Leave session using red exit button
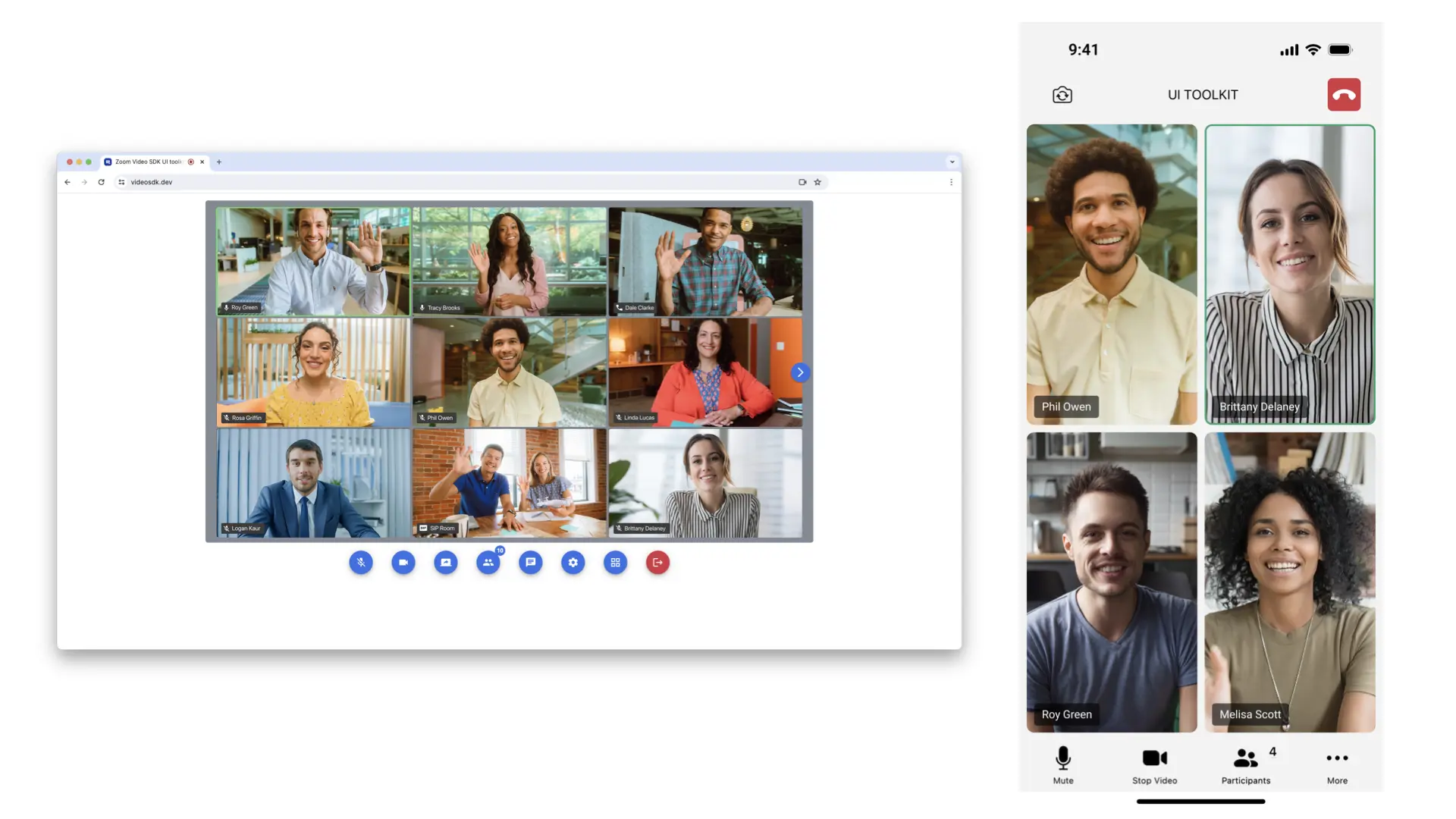The width and height of the screenshot is (1456, 819). click(x=658, y=563)
